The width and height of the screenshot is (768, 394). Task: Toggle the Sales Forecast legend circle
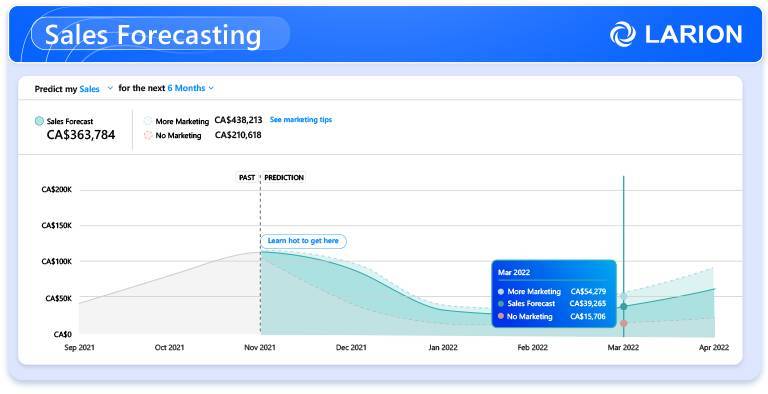pos(39,121)
